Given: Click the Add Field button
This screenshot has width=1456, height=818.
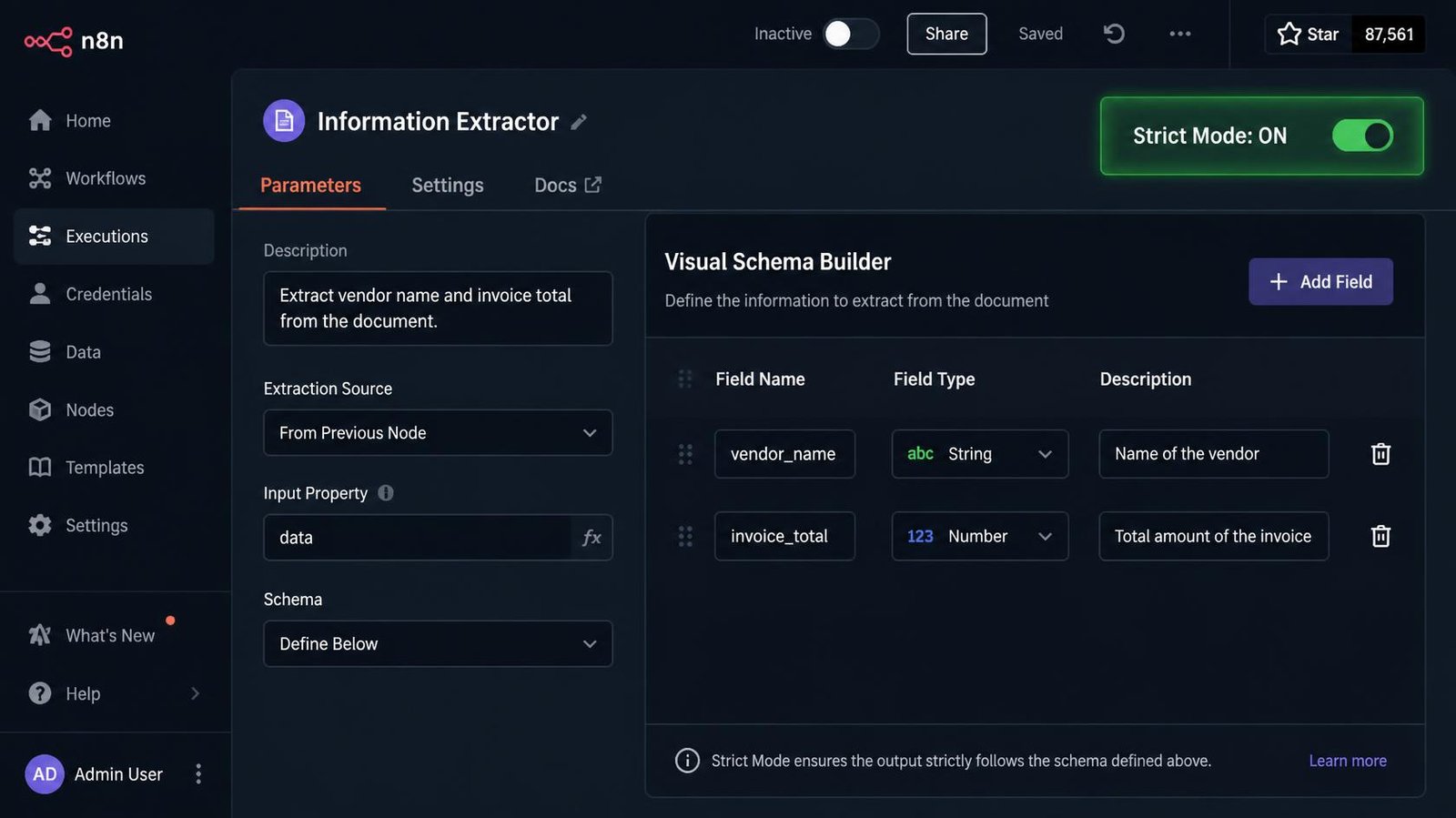Looking at the screenshot, I should click(1320, 282).
